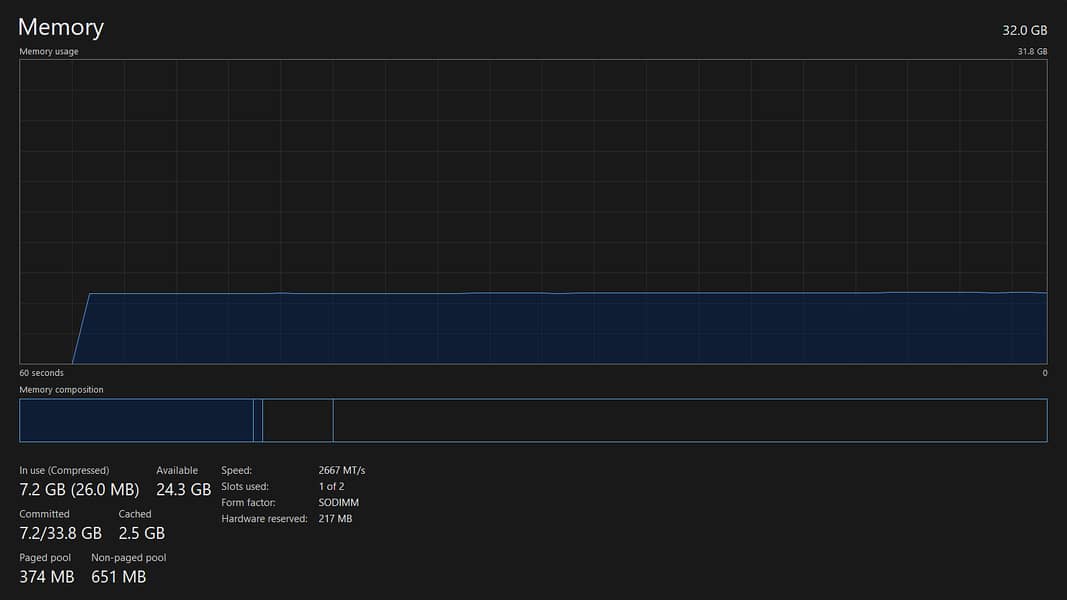Click the 60 seconds time axis label
The image size is (1067, 600).
point(41,373)
